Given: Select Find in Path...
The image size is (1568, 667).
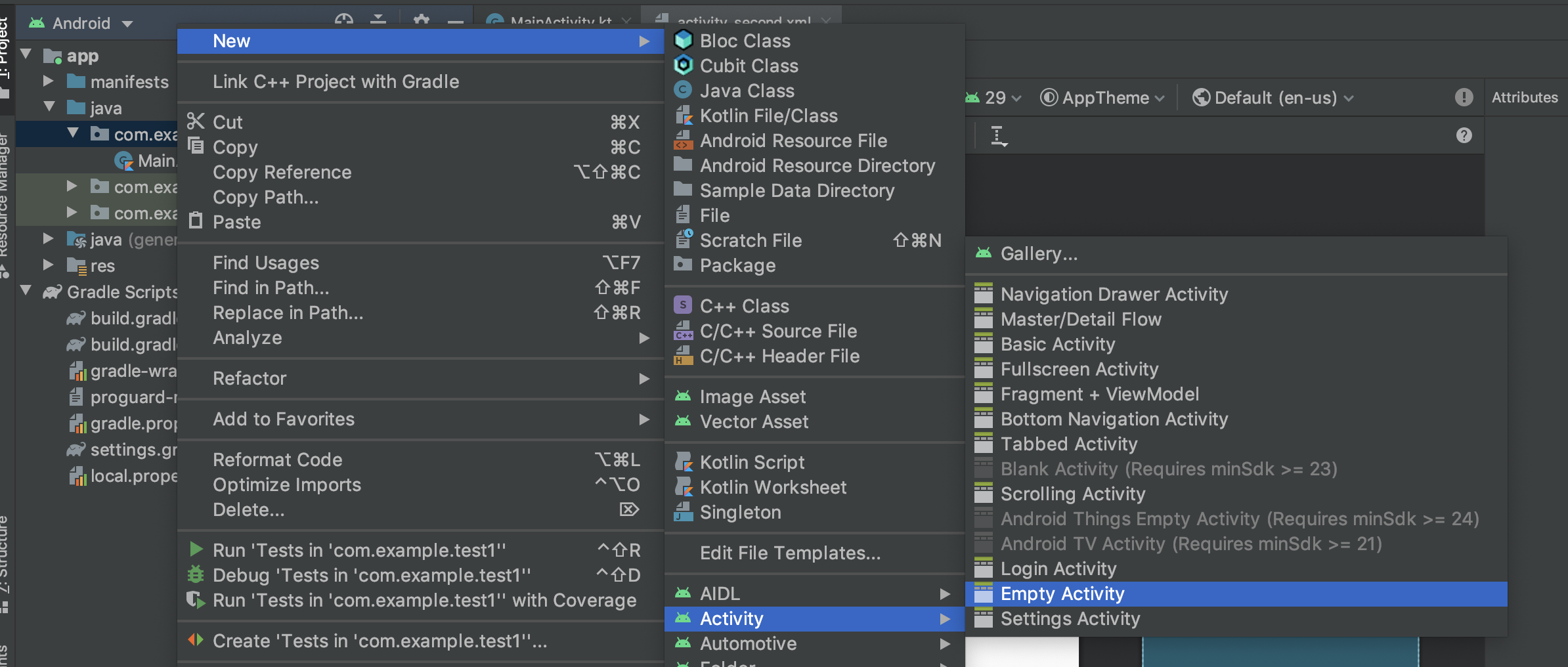Looking at the screenshot, I should [420, 288].
